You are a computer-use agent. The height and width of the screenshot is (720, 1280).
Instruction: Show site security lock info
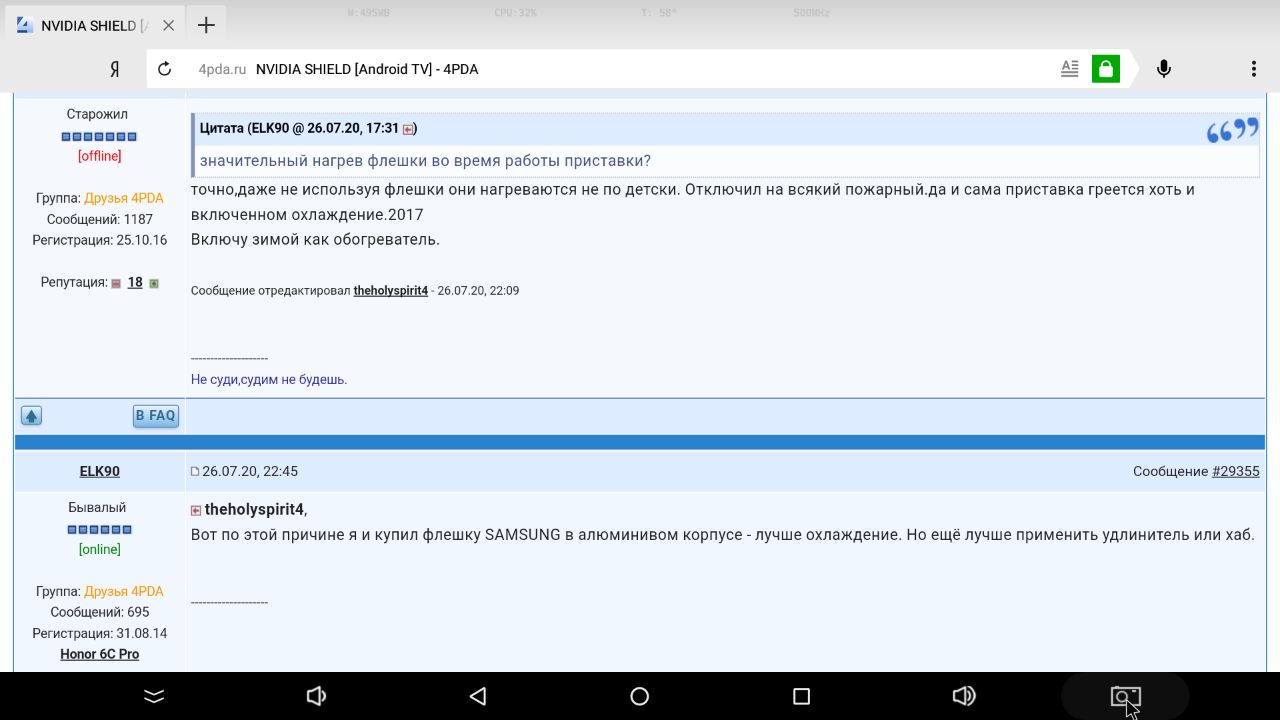coord(1105,69)
